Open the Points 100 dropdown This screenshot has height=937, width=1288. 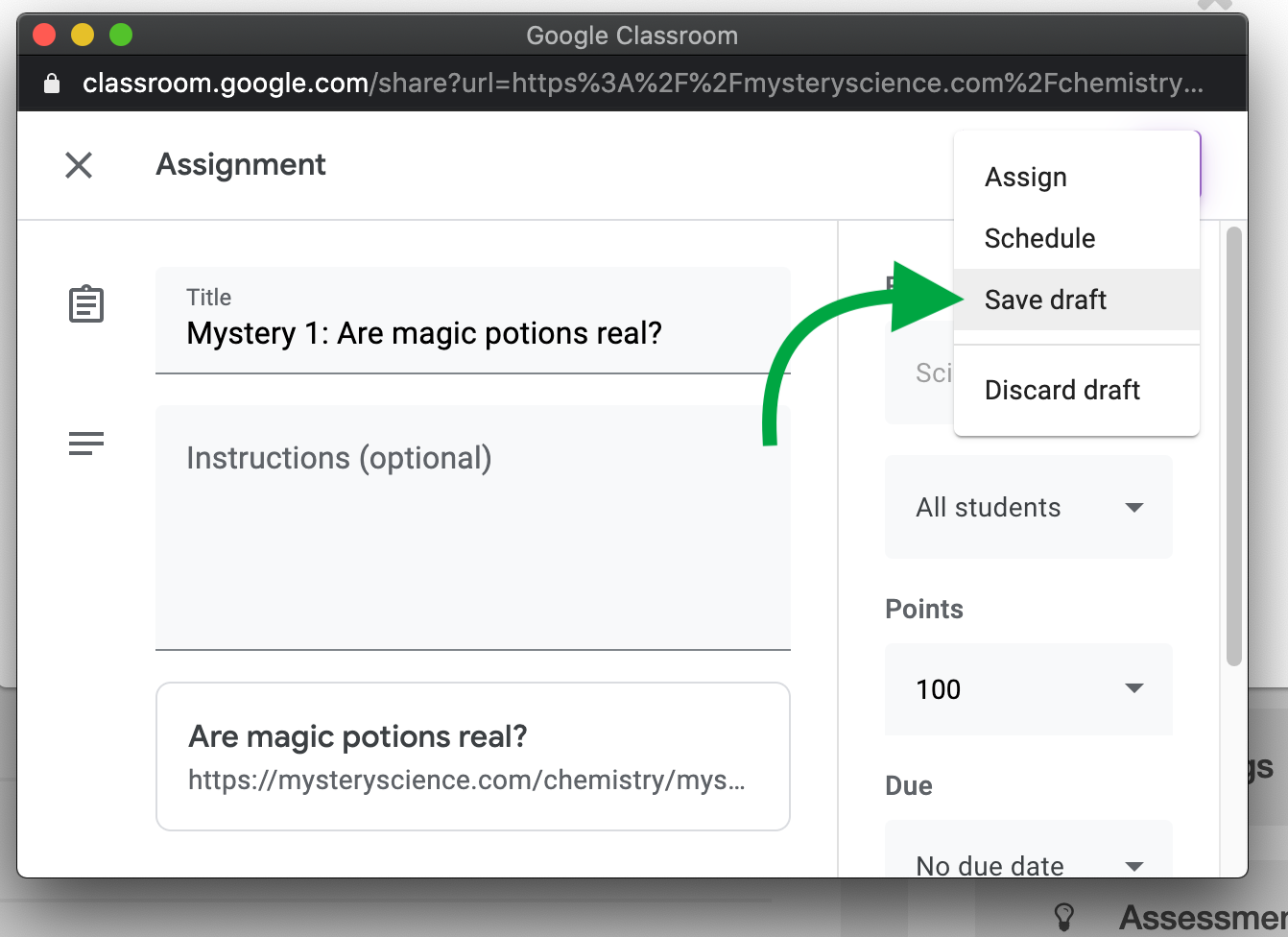1029,689
